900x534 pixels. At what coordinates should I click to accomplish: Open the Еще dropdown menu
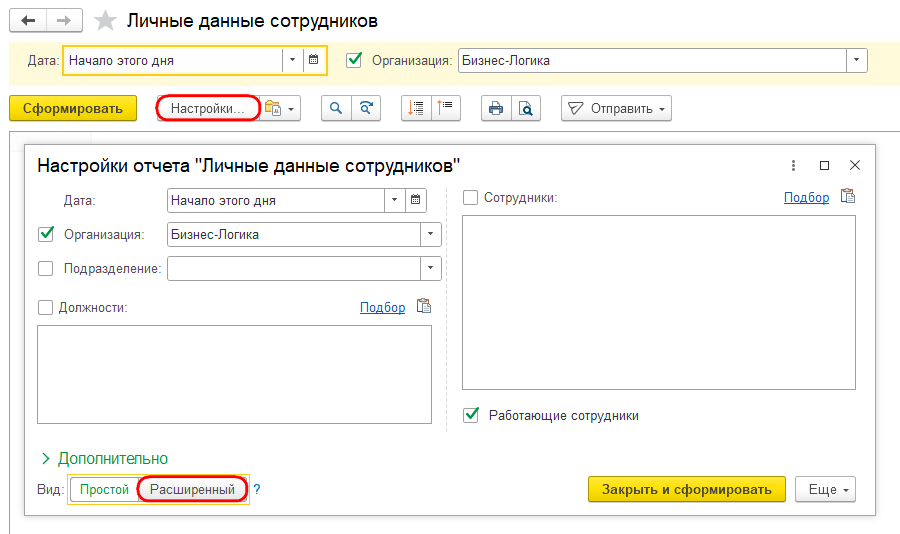(x=825, y=489)
